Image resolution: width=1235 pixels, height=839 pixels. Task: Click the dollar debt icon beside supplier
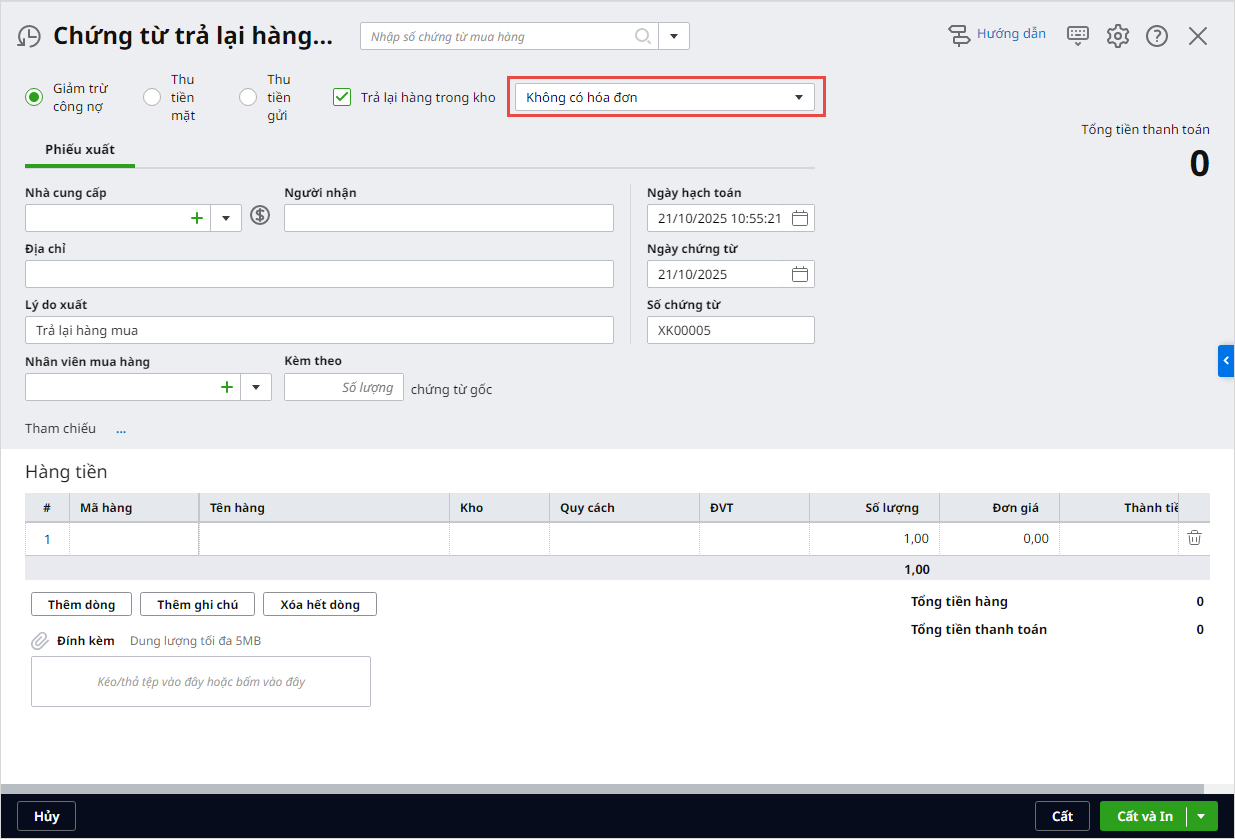click(x=260, y=216)
